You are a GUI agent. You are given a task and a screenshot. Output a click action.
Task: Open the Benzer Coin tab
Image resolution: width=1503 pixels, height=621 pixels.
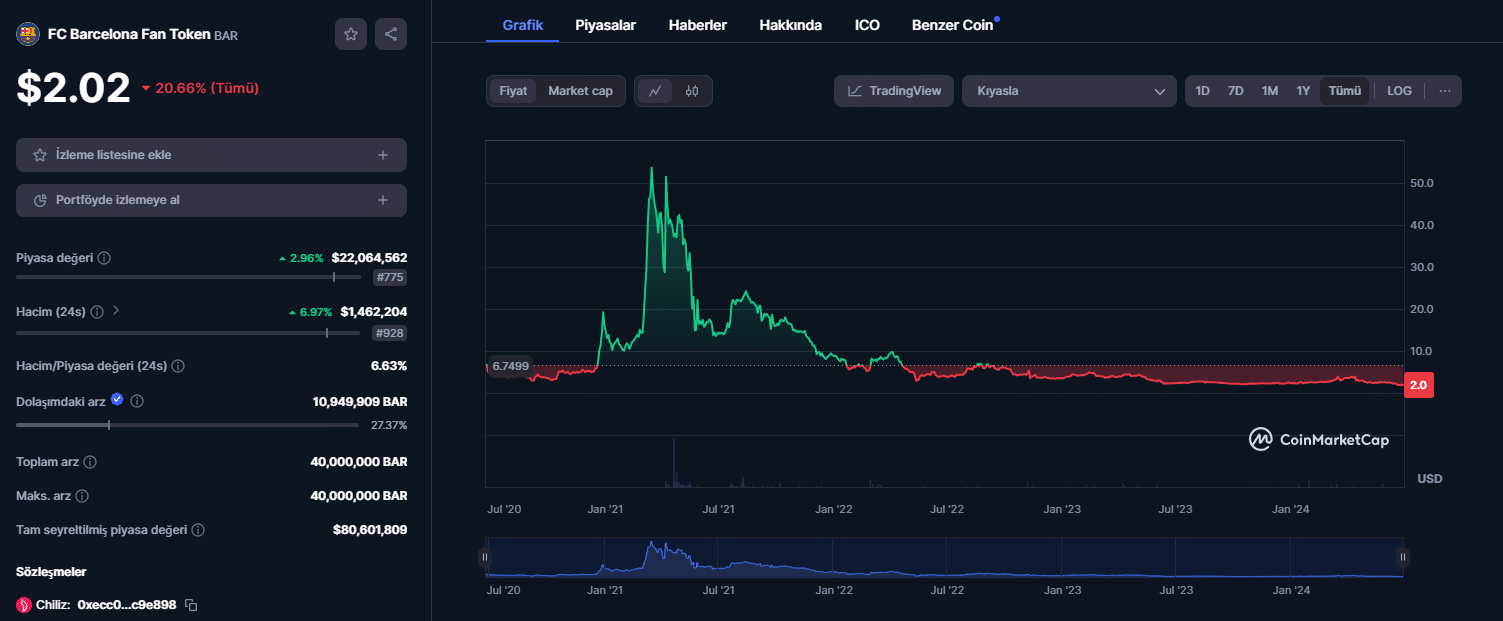pos(953,25)
